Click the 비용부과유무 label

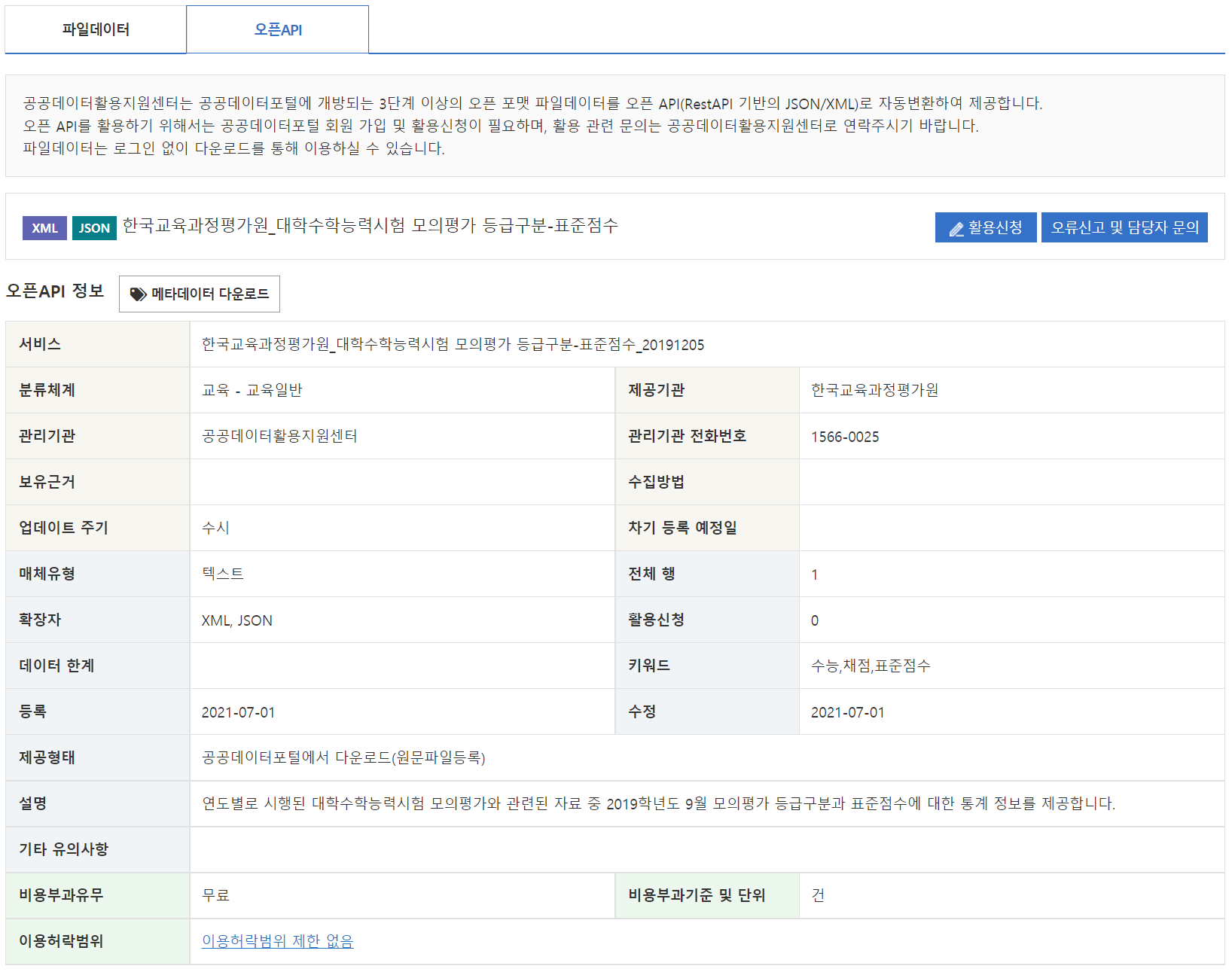tap(61, 895)
